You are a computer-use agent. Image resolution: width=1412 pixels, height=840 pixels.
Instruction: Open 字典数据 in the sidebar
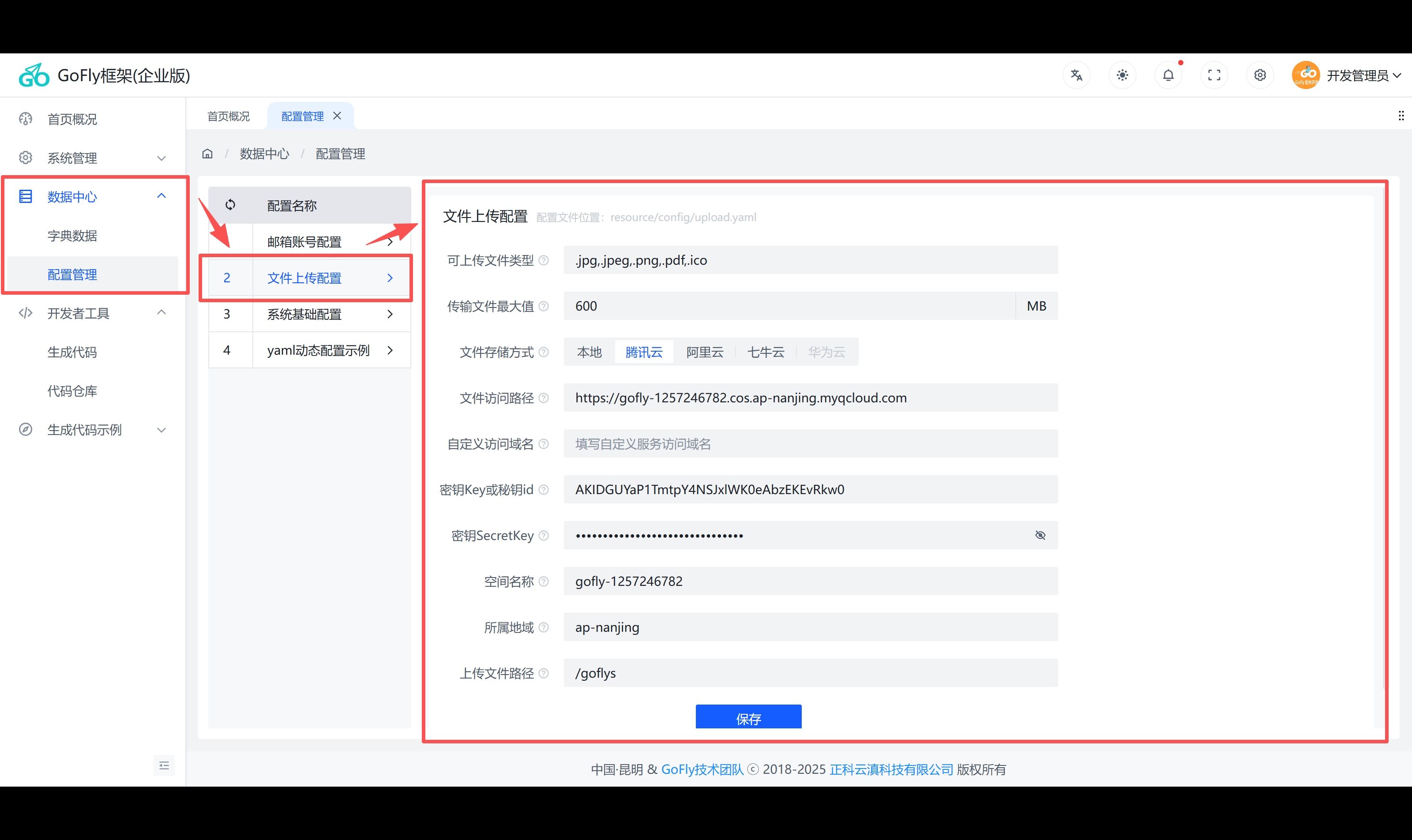click(x=72, y=236)
